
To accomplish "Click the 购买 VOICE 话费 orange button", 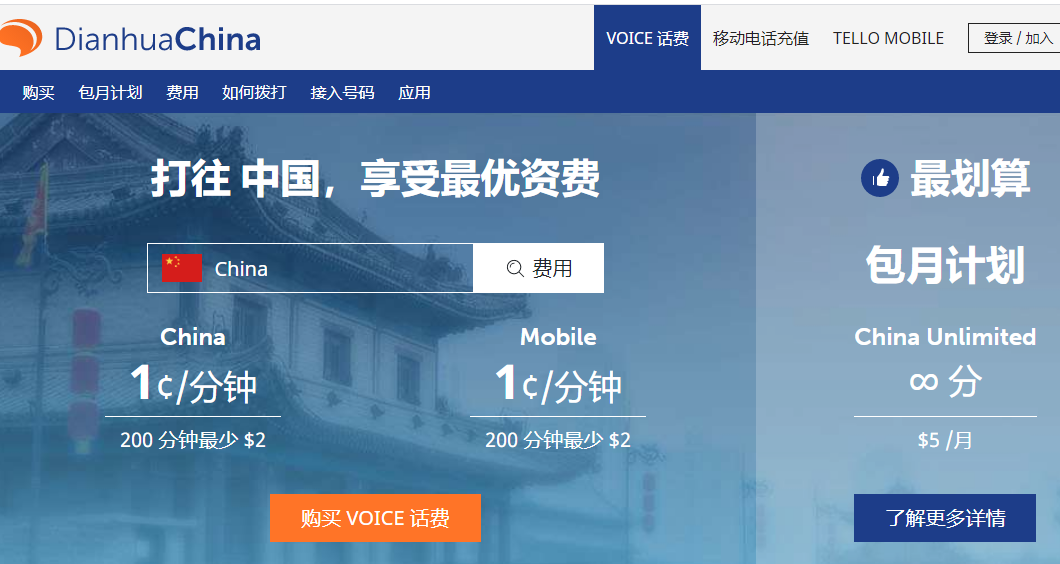I will coord(375,518).
